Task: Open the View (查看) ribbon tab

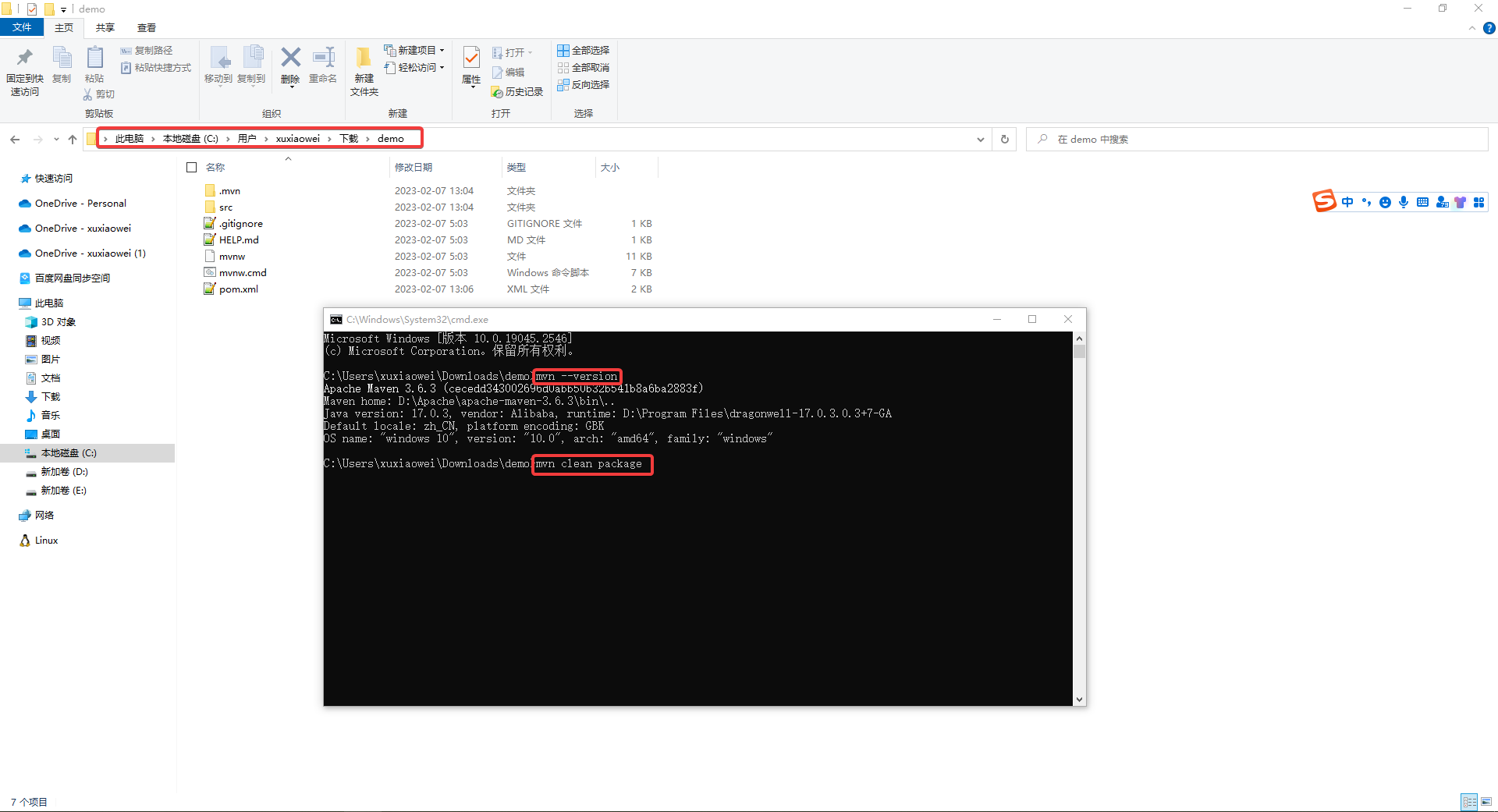Action: pos(147,28)
